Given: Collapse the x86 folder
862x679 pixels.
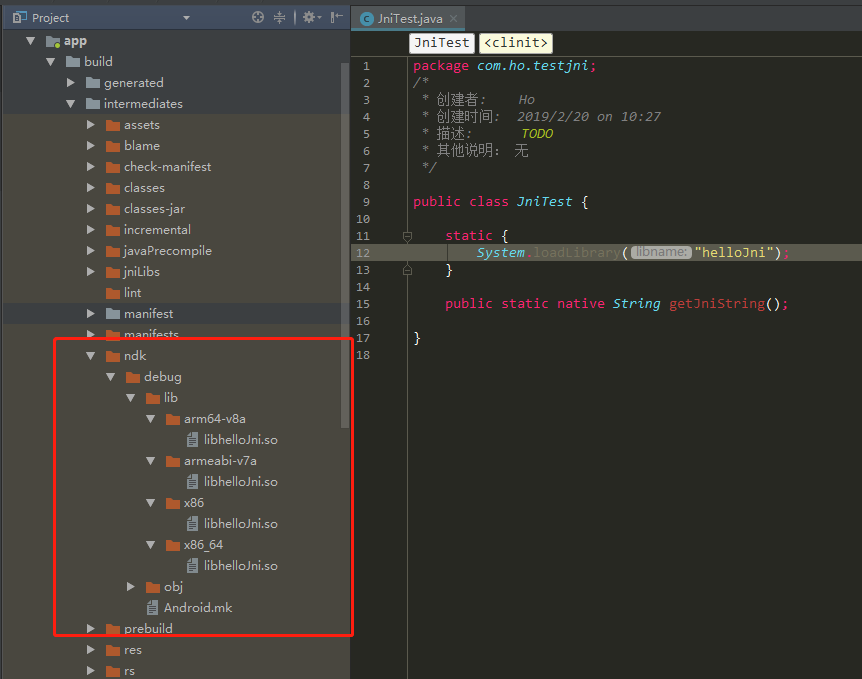Looking at the screenshot, I should [x=151, y=503].
